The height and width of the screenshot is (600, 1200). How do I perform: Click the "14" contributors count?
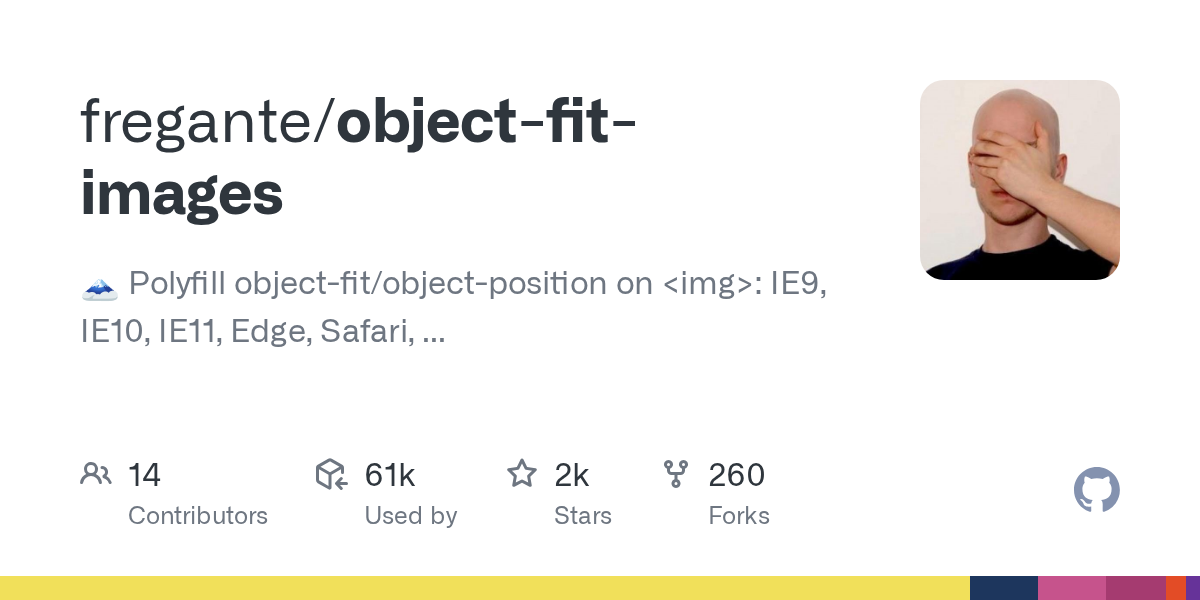click(x=144, y=475)
